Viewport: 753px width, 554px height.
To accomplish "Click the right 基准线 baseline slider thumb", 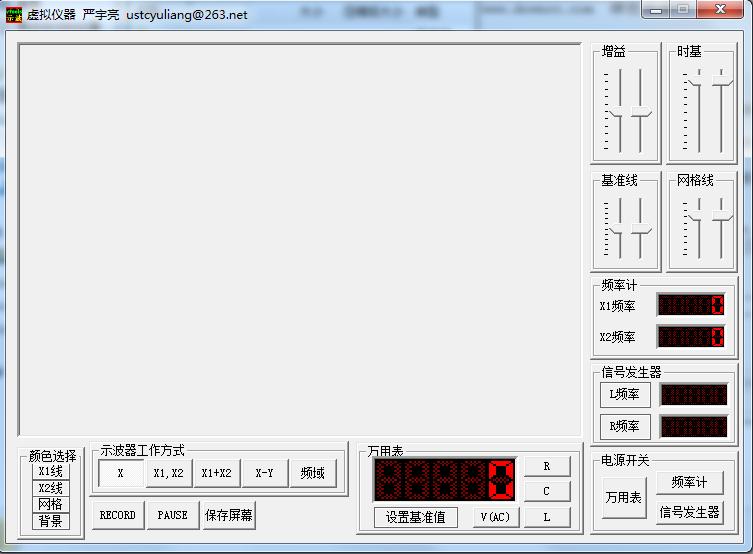I will tap(641, 229).
